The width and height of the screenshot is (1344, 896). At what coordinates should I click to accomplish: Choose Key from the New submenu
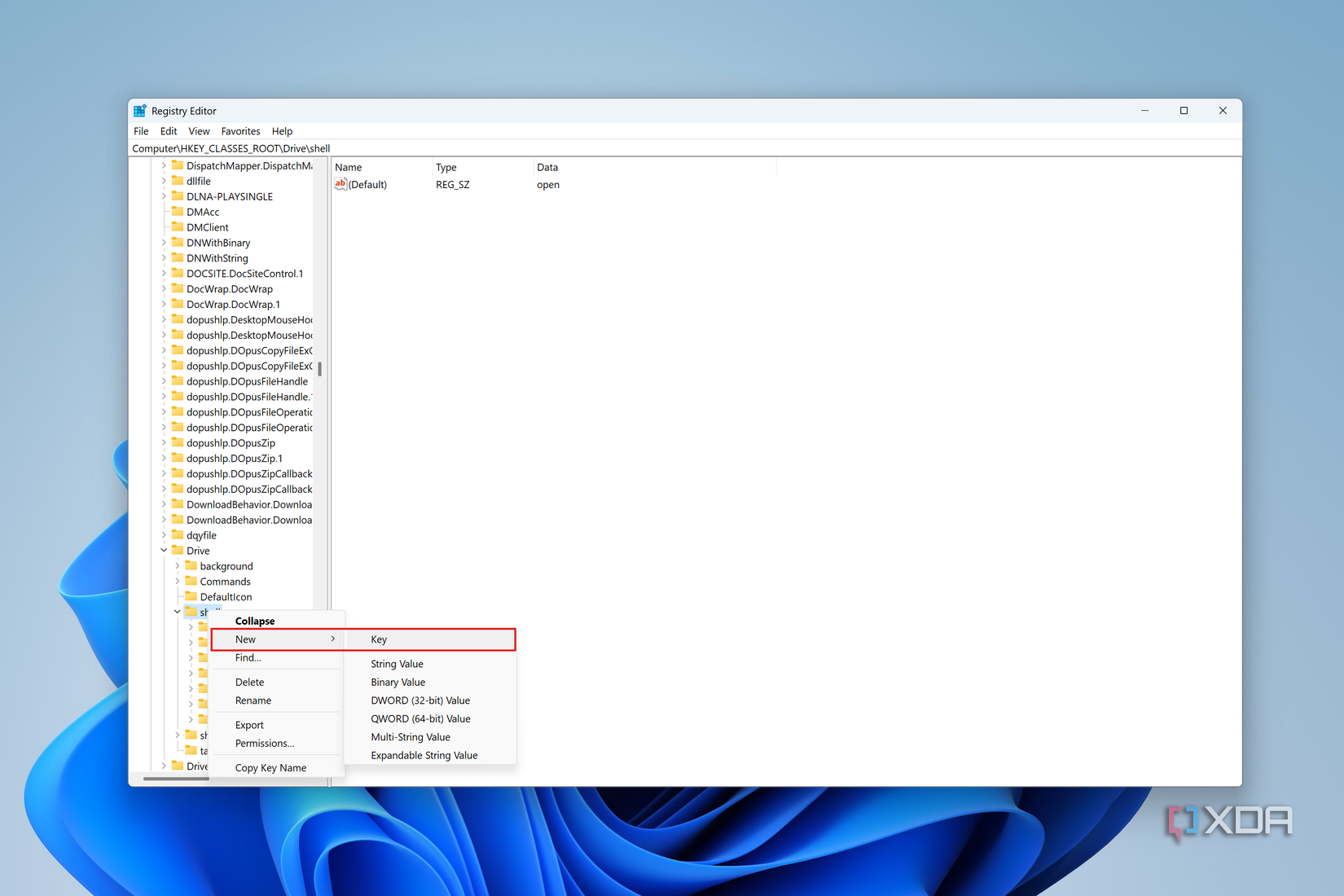pos(379,639)
